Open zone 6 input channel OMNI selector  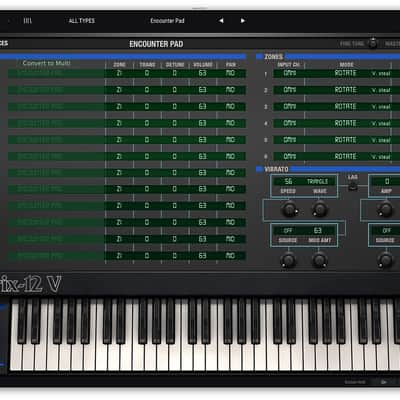pyautogui.click(x=289, y=156)
